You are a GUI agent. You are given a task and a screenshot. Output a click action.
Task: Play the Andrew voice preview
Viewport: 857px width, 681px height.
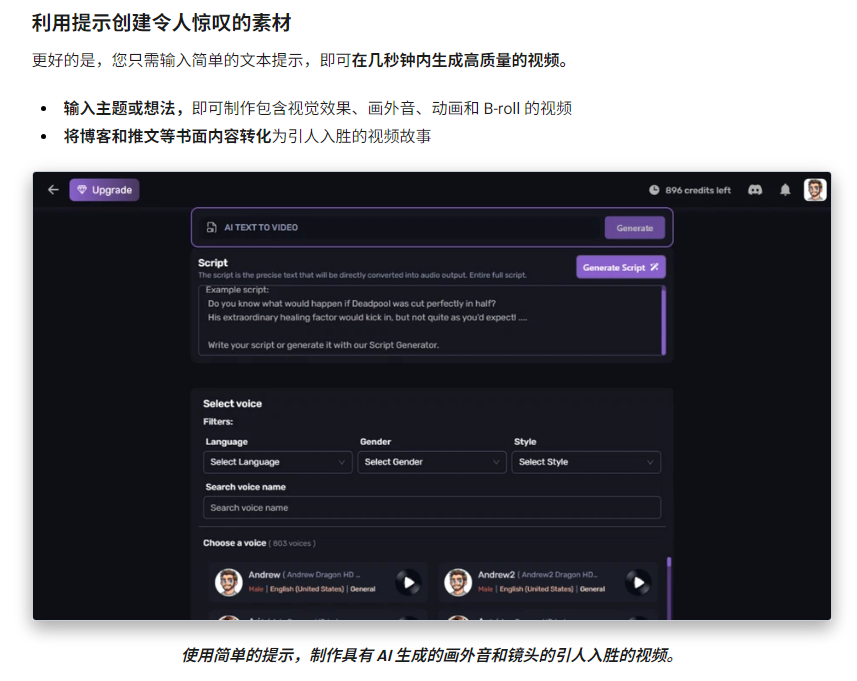407,582
